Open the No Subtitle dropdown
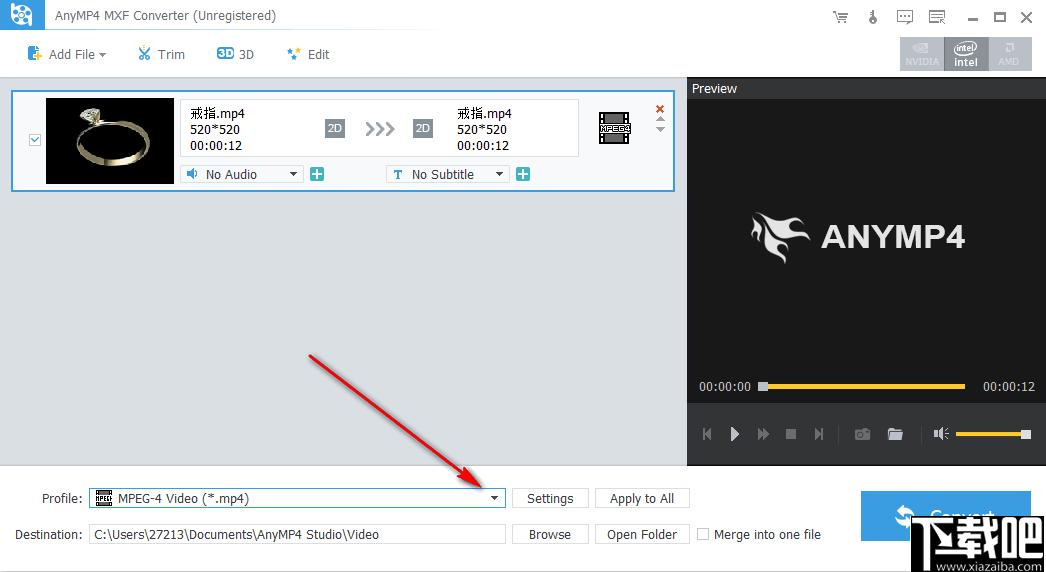Viewport: 1046px width, 572px height. [x=448, y=174]
